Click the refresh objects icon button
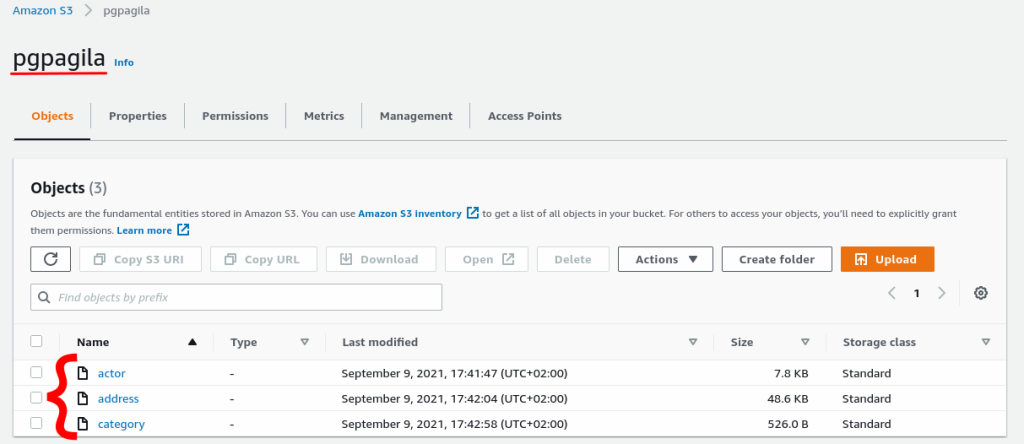This screenshot has height=444, width=1024. (50, 259)
